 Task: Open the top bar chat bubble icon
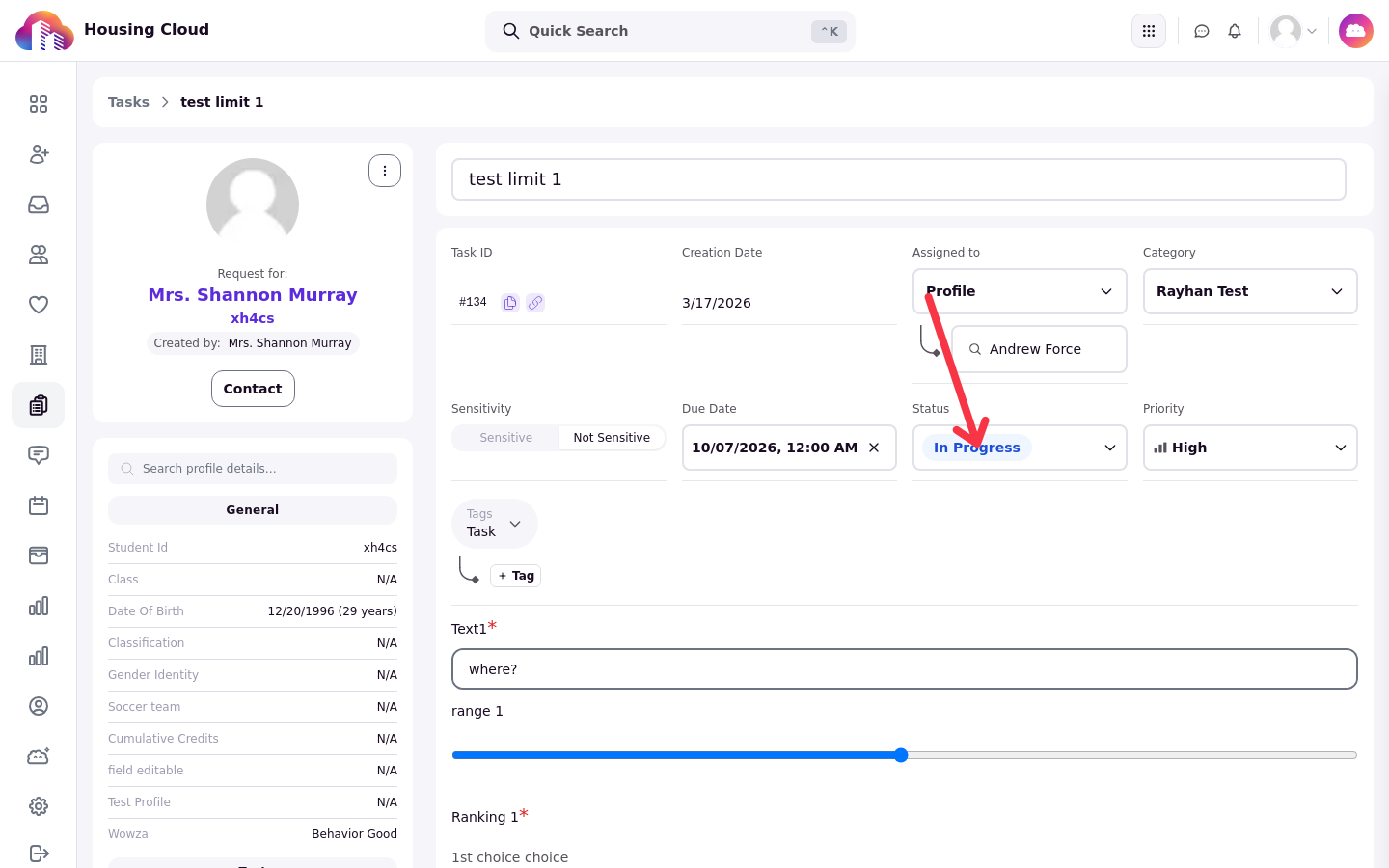[1202, 31]
